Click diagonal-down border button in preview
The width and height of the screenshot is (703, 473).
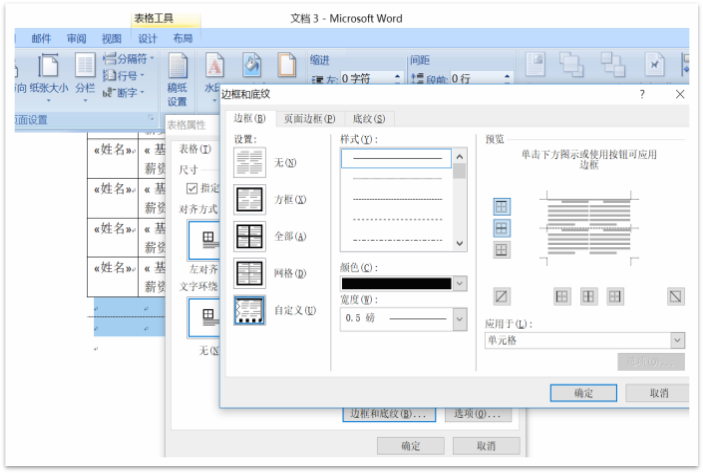(676, 296)
